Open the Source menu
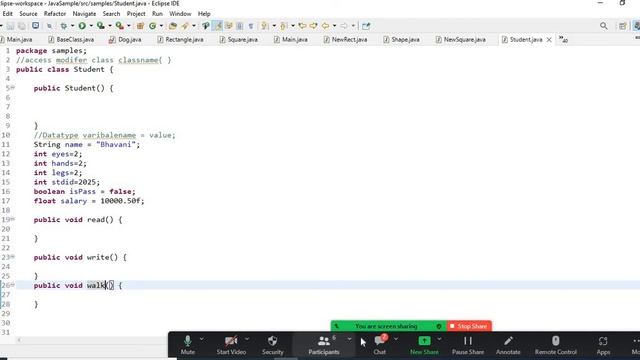The width and height of the screenshot is (640, 360). click(x=28, y=13)
